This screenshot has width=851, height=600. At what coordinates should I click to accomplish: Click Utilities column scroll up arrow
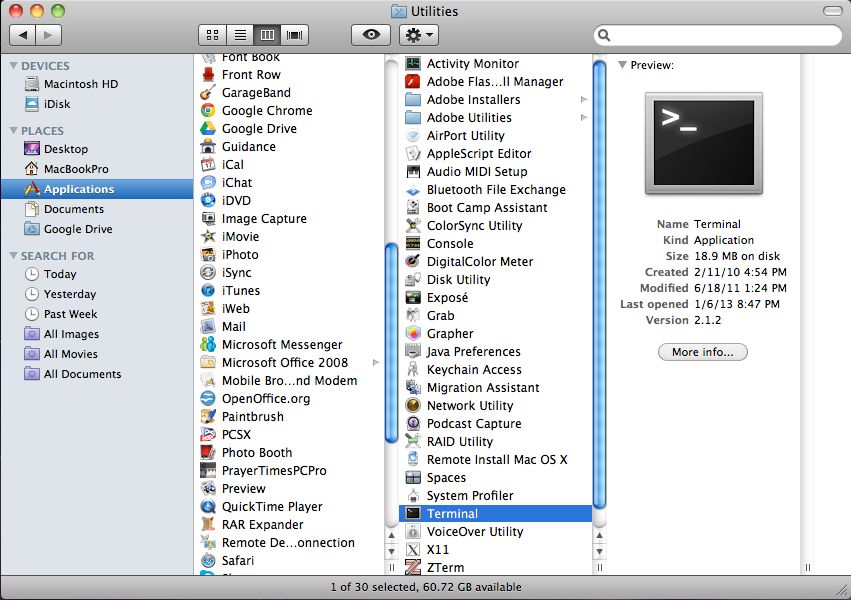[x=599, y=535]
